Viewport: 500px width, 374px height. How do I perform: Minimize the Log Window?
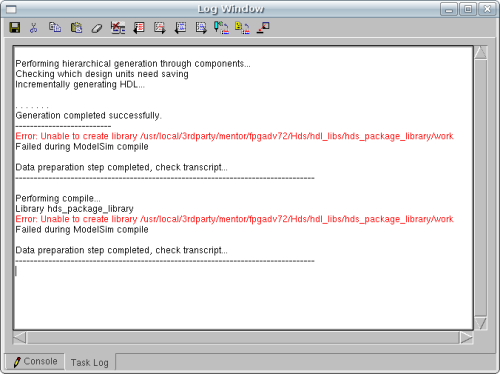point(449,9)
